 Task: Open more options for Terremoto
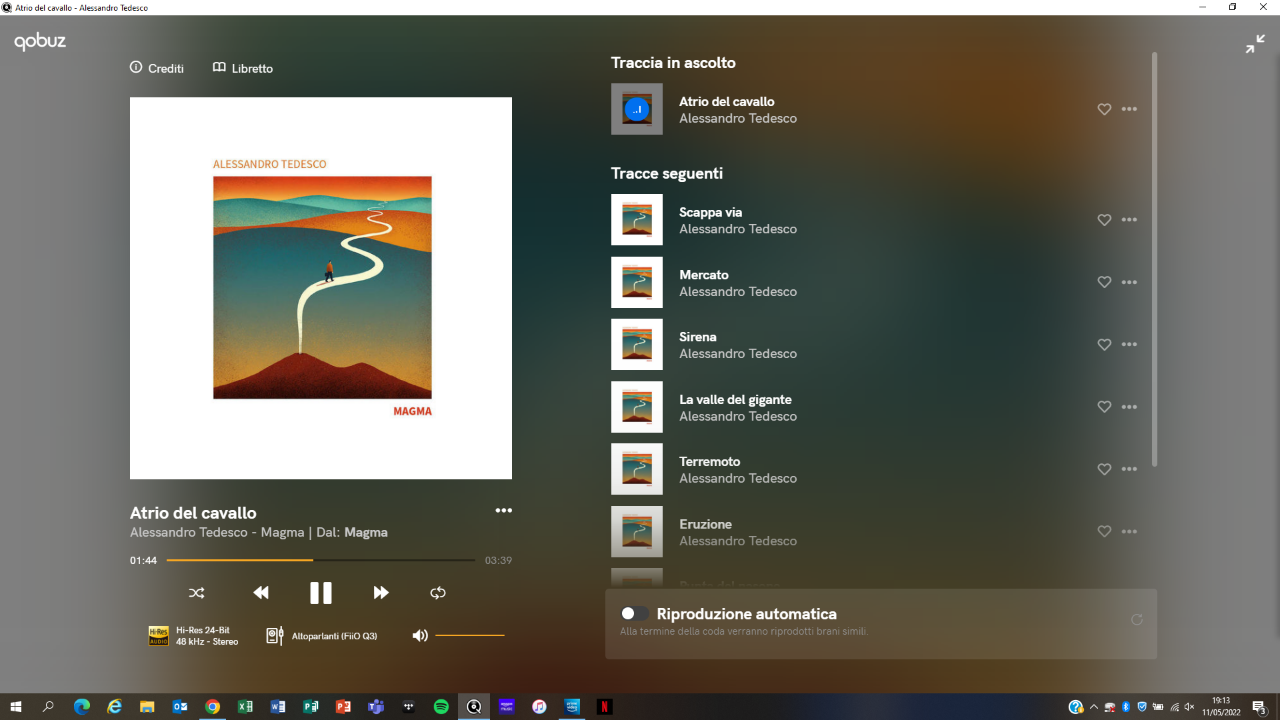point(1129,469)
